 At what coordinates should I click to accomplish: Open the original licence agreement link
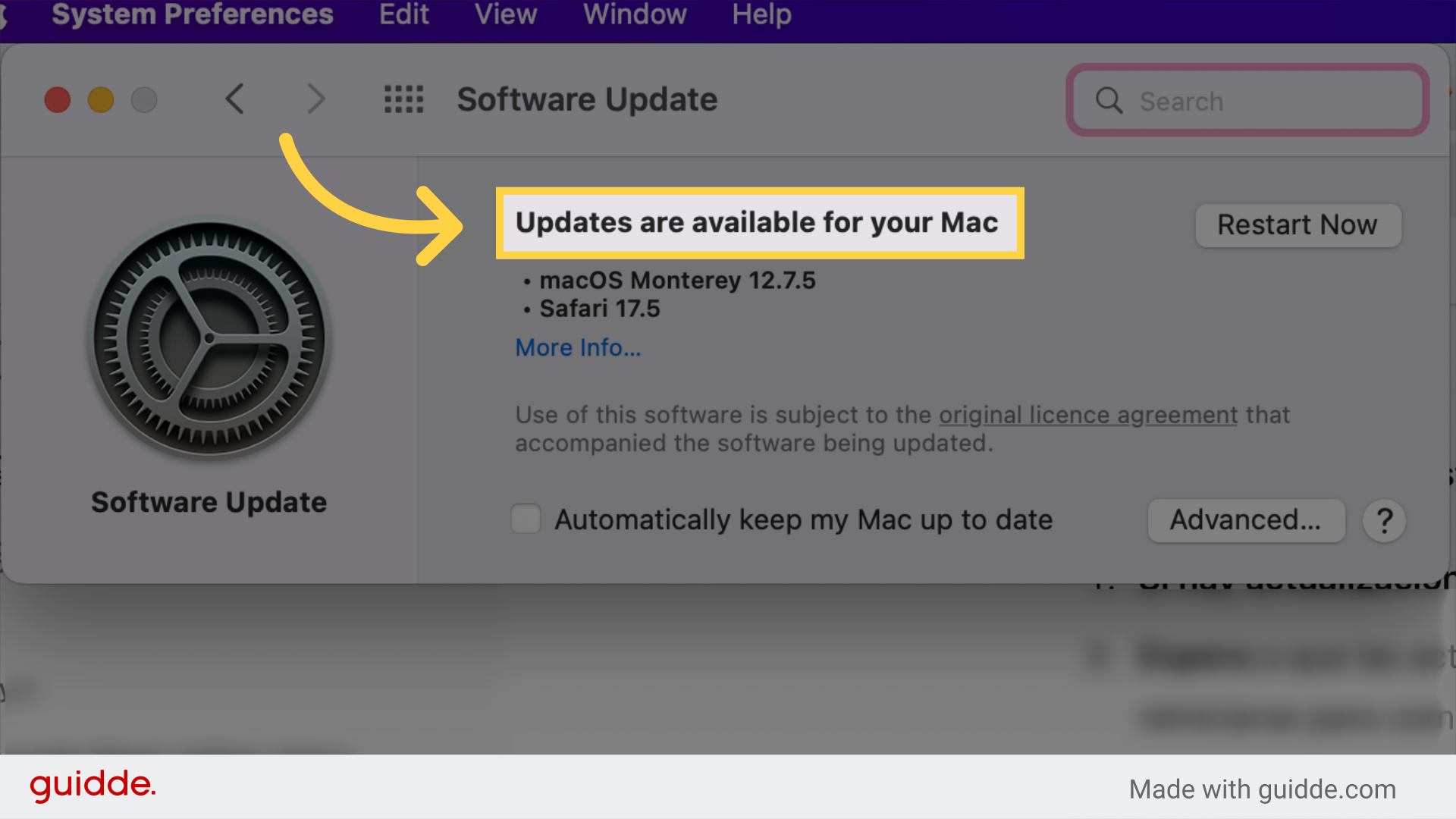coord(1087,415)
